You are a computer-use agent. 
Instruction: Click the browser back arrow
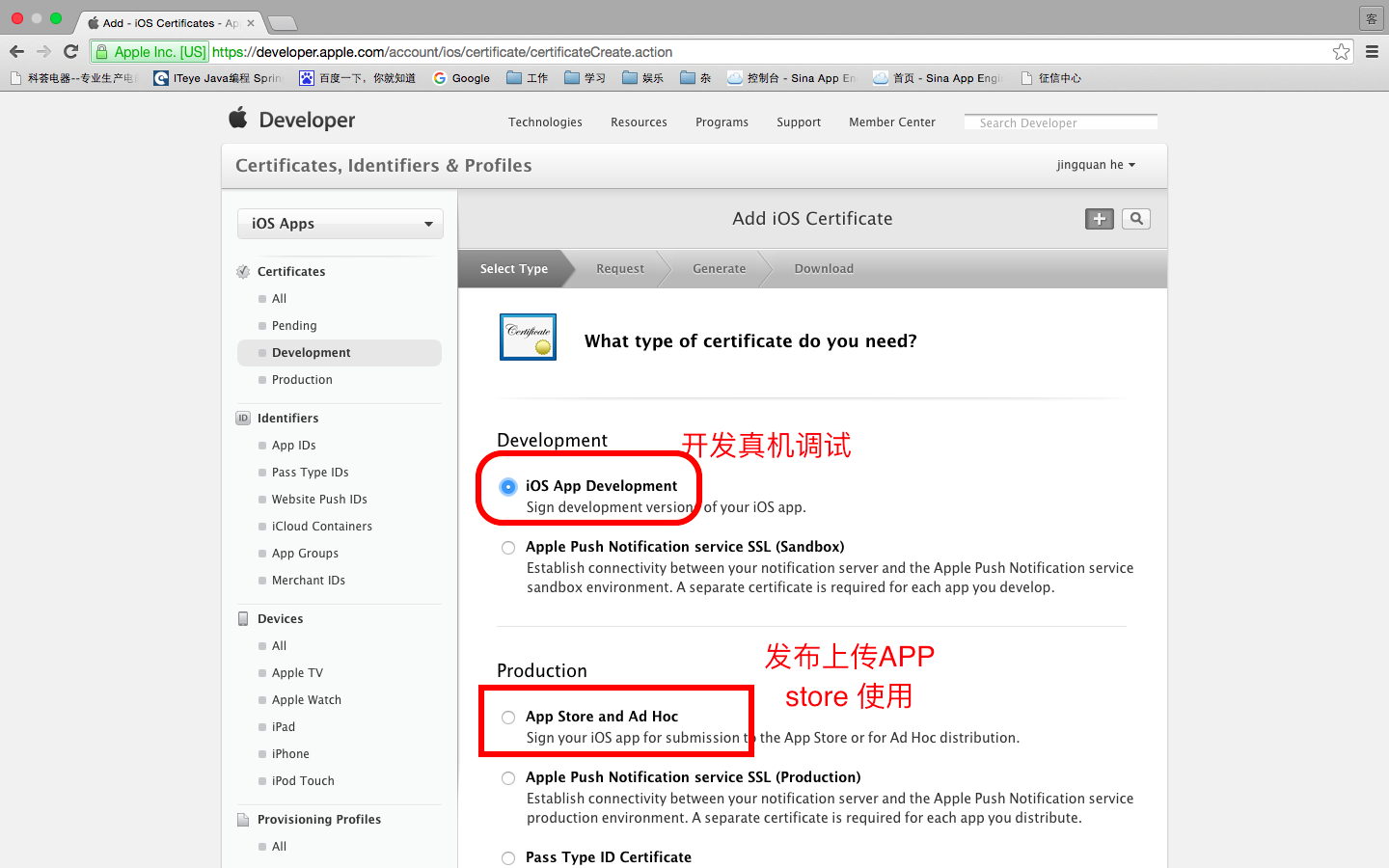(16, 52)
